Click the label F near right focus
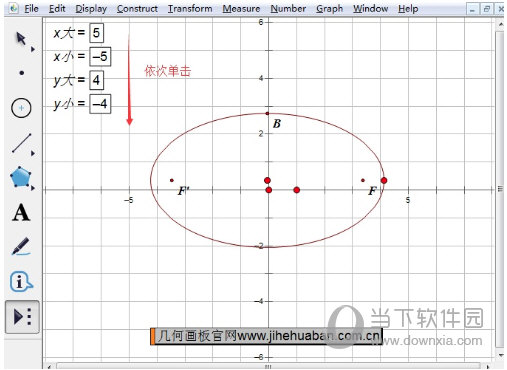 click(x=372, y=191)
